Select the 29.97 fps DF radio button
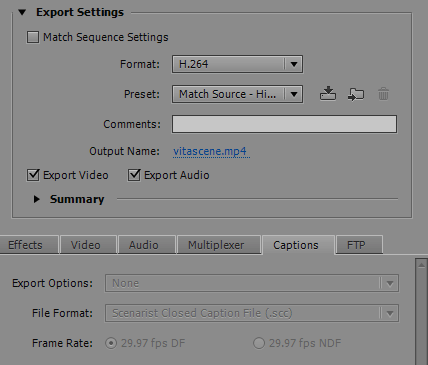Image resolution: width=428 pixels, height=365 pixels. (111, 343)
